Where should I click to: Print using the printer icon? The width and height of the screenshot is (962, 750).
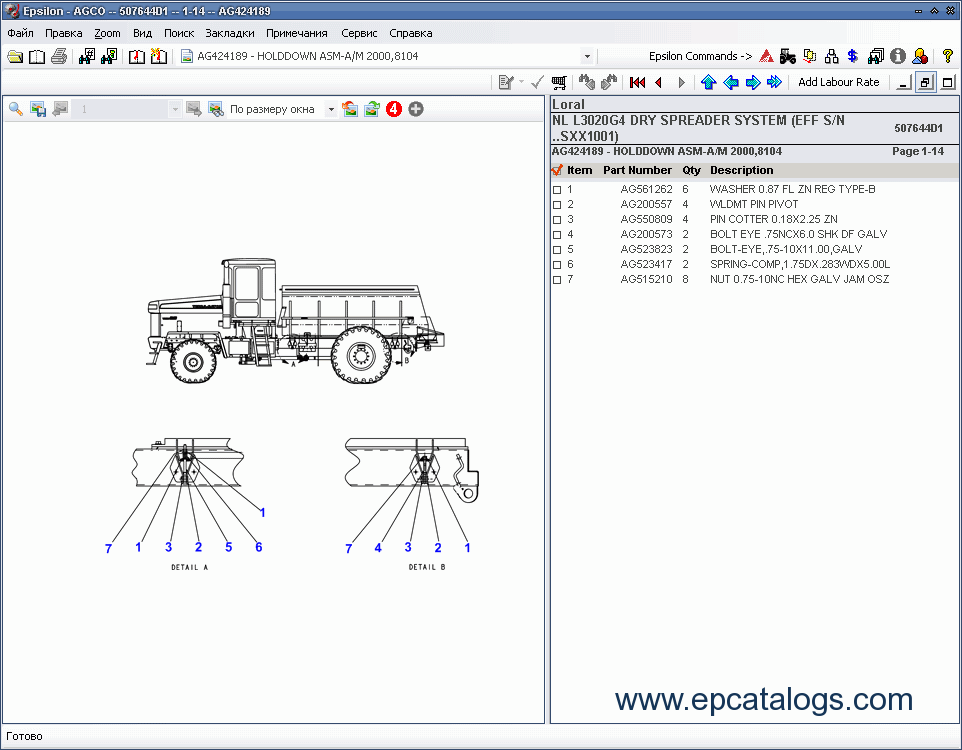(59, 56)
